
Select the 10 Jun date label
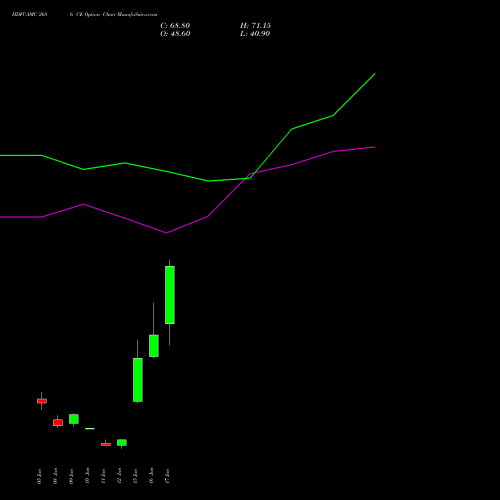(87, 476)
